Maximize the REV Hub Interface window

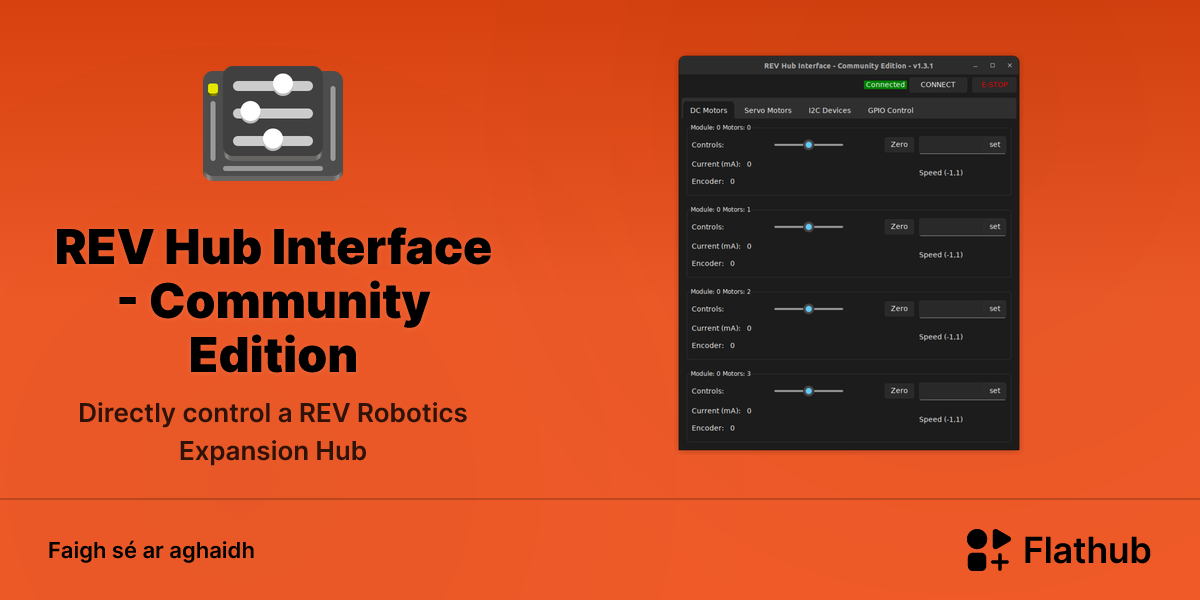click(x=992, y=65)
